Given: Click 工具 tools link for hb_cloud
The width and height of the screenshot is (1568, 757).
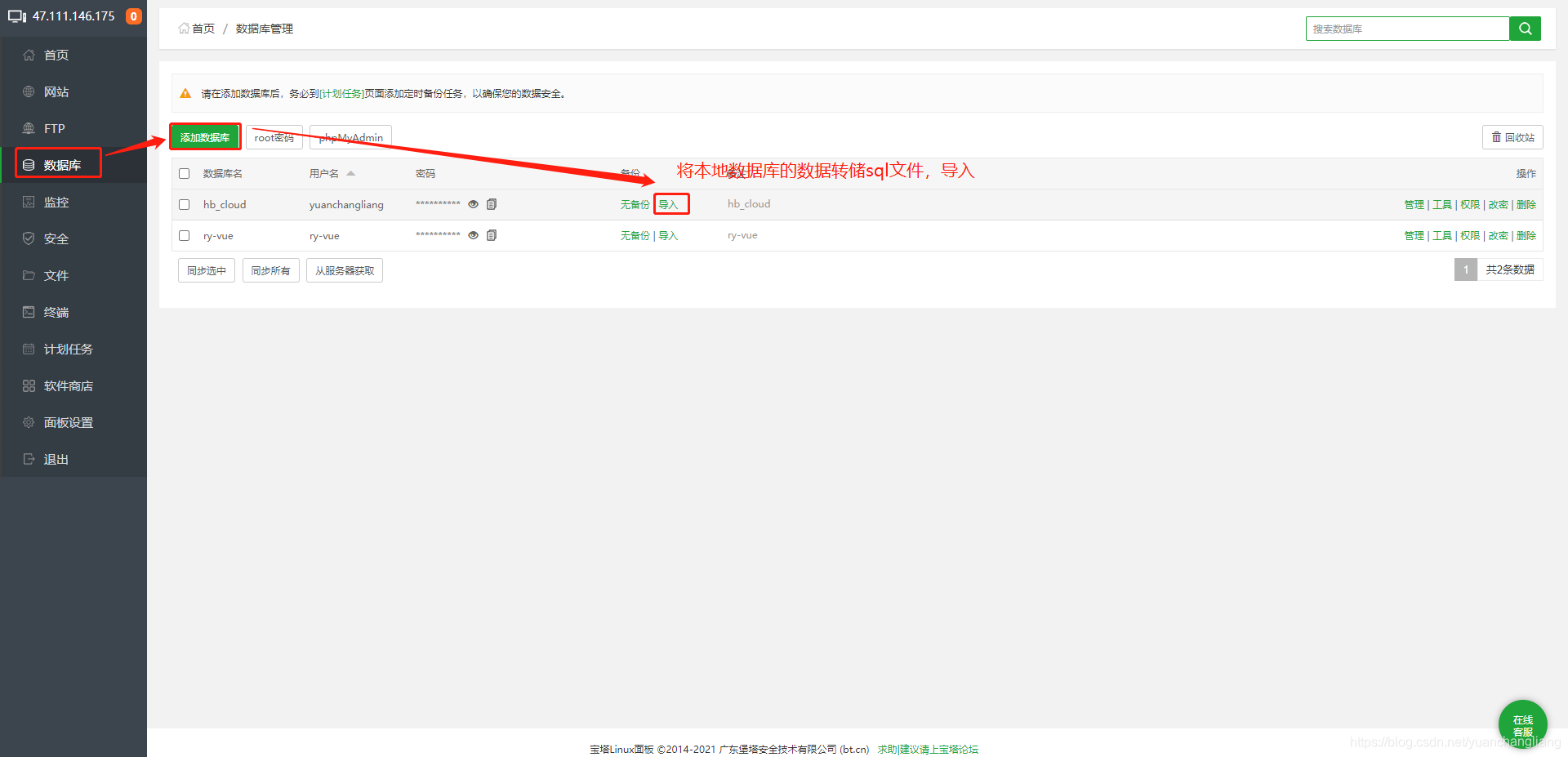Looking at the screenshot, I should [1442, 204].
